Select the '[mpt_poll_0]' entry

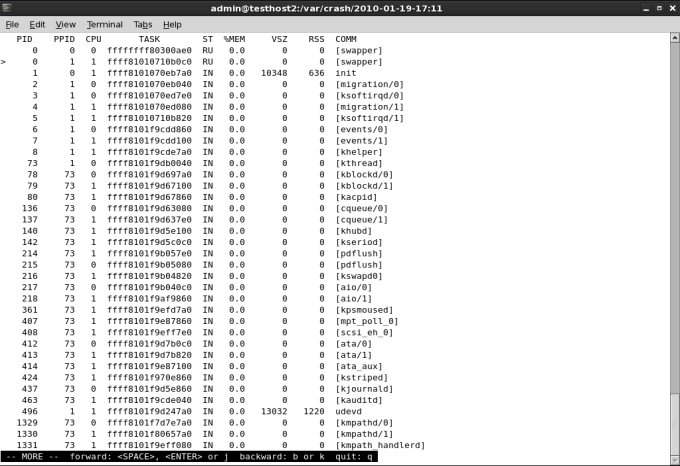[x=367, y=321]
